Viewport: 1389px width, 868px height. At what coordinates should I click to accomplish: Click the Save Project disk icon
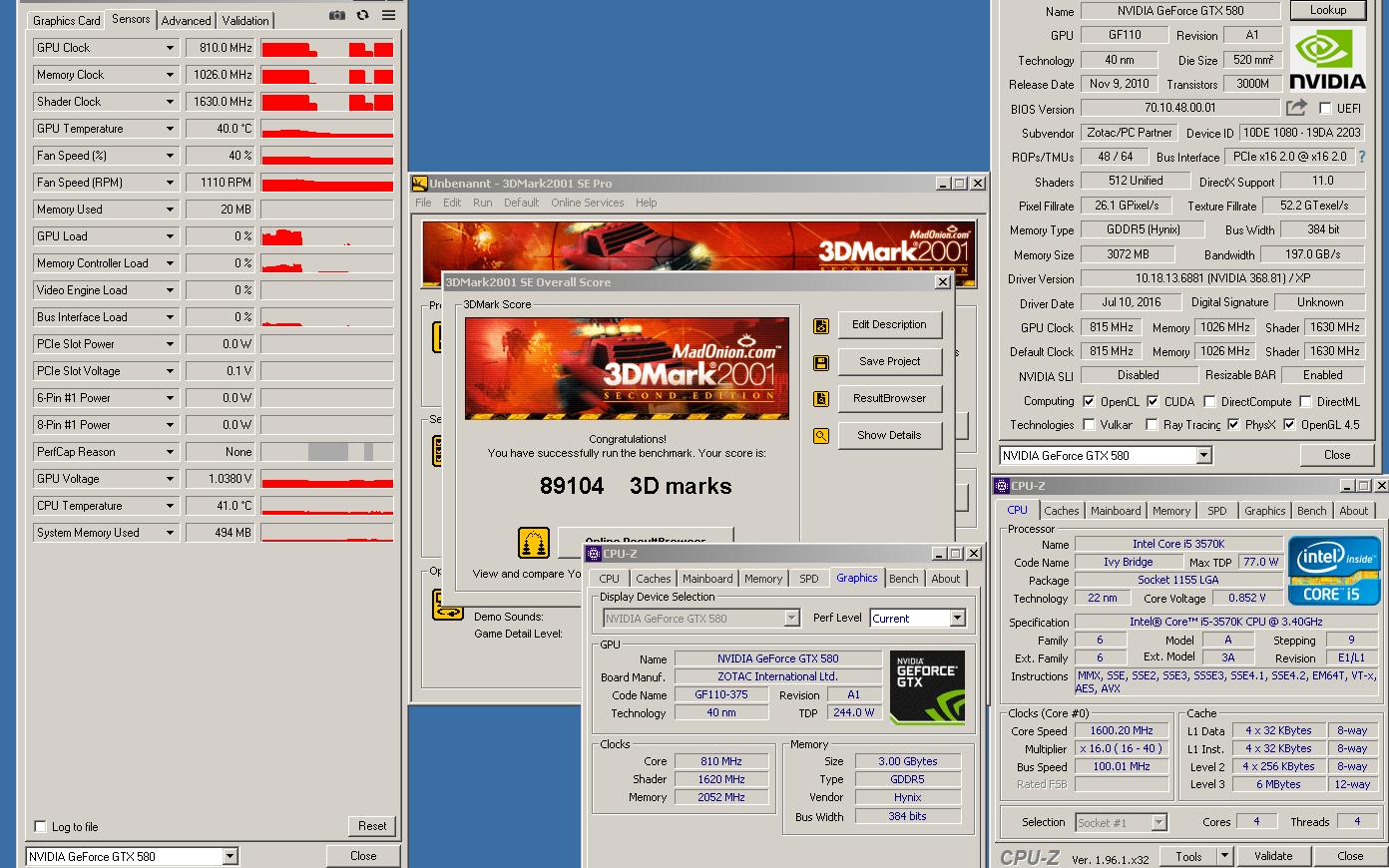point(821,362)
